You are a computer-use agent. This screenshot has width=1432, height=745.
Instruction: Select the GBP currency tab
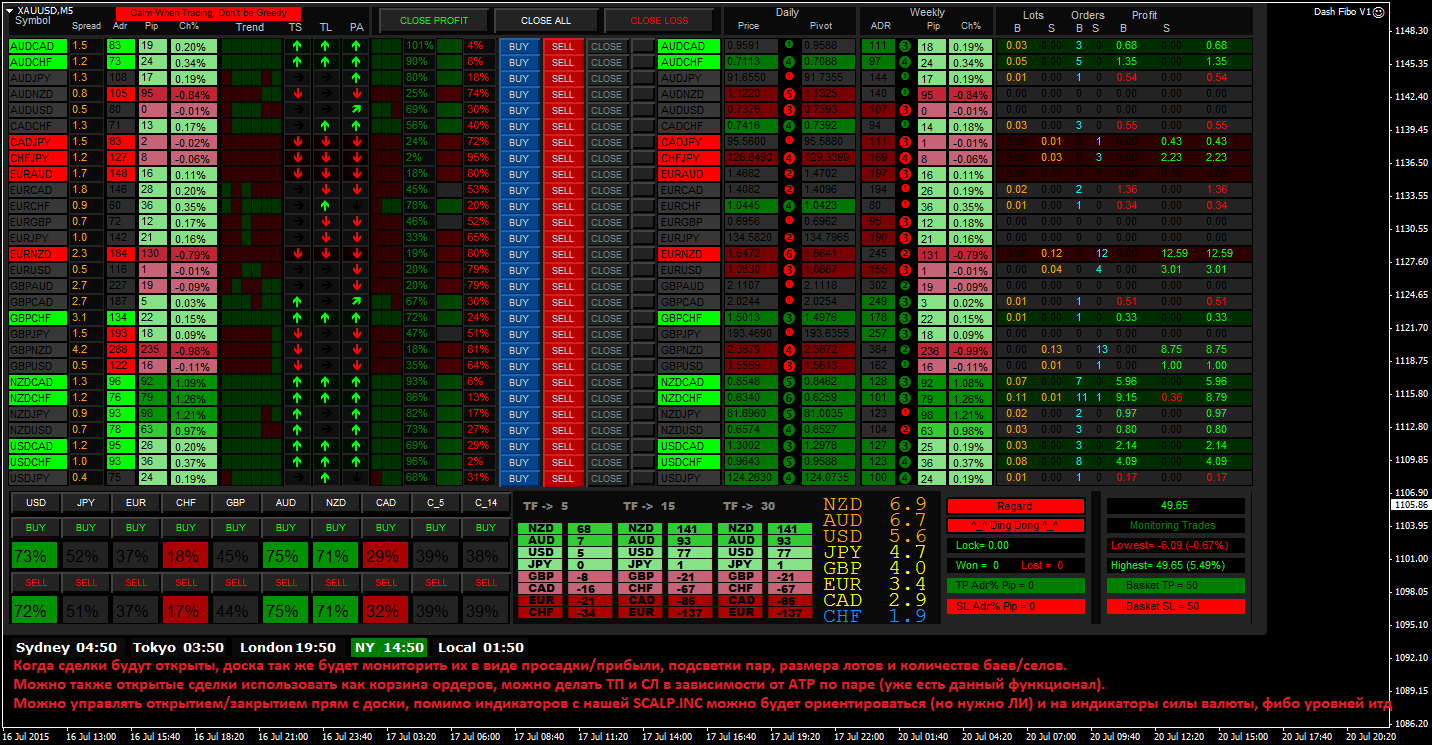pos(236,502)
